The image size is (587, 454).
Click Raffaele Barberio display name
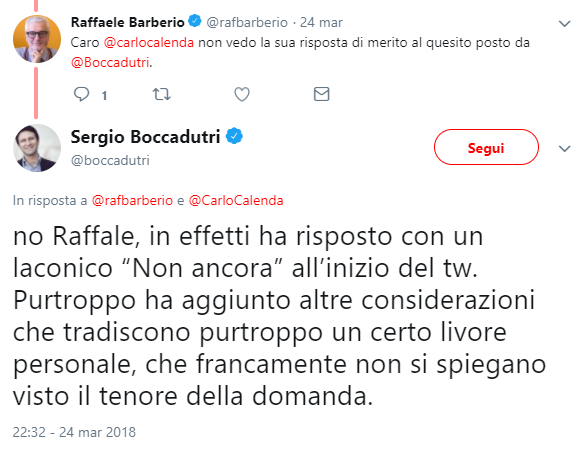click(x=128, y=22)
